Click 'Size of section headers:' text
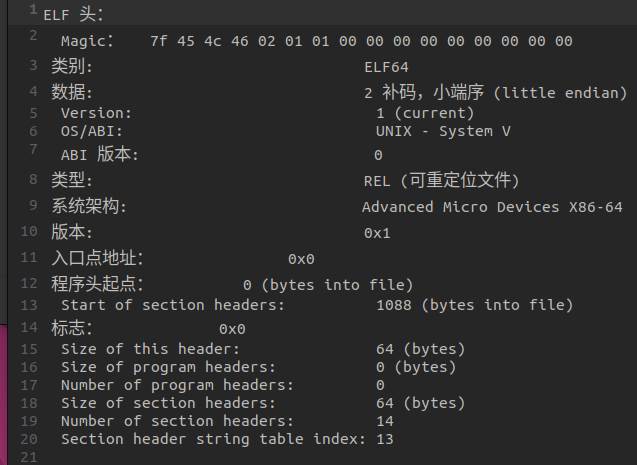This screenshot has width=637, height=465. 168,403
